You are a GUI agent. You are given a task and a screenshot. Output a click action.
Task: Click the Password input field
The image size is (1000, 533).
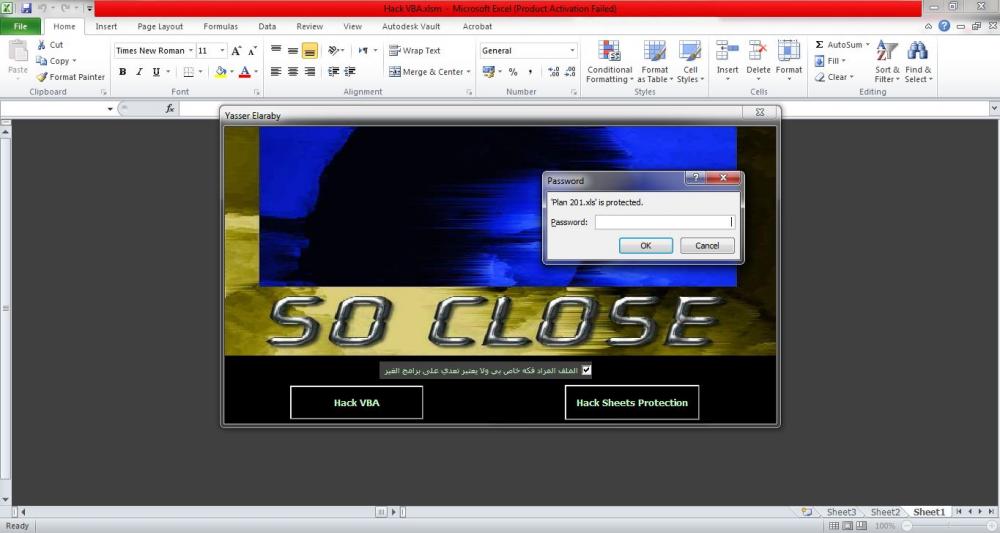coord(665,222)
